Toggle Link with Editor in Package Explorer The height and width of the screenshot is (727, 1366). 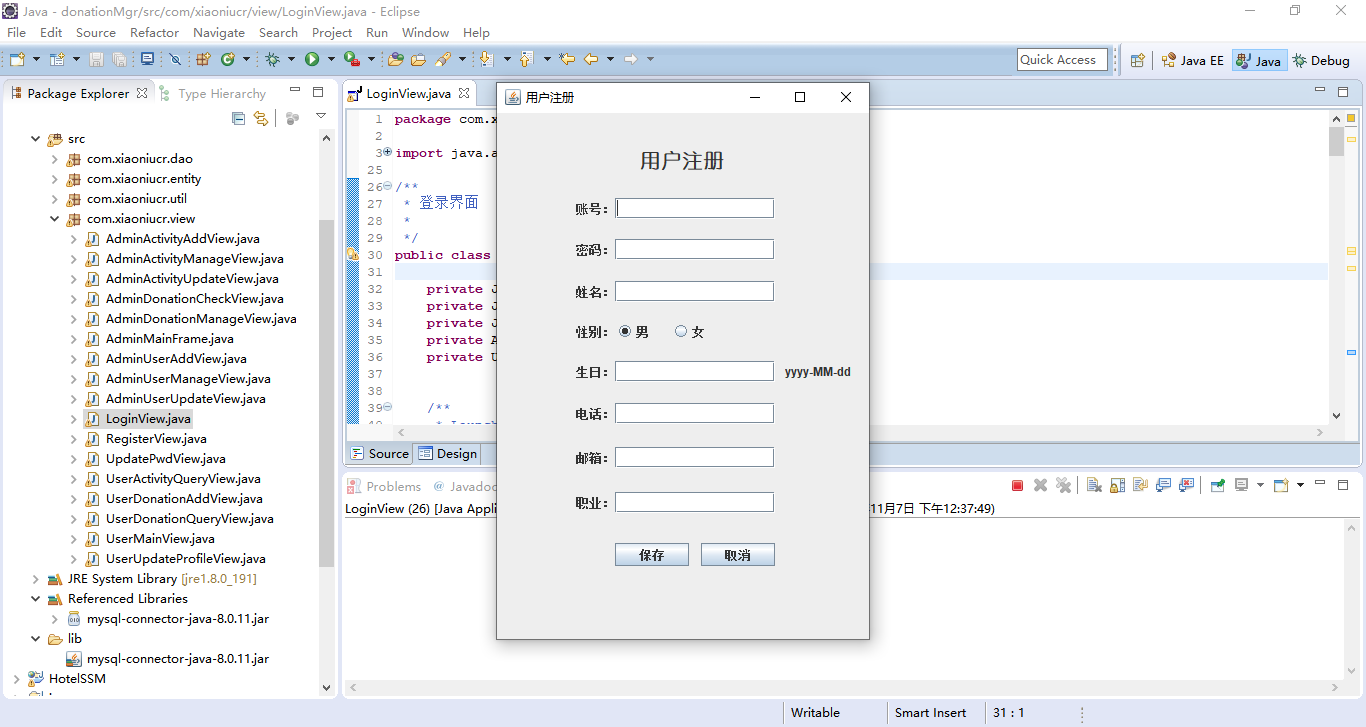click(261, 118)
